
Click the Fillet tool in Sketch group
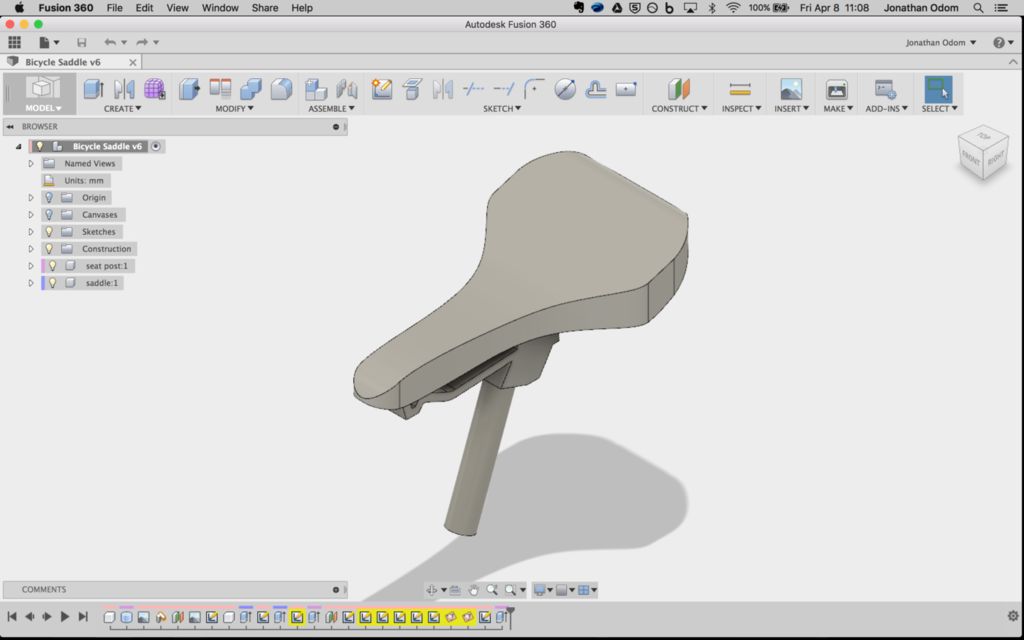[535, 89]
